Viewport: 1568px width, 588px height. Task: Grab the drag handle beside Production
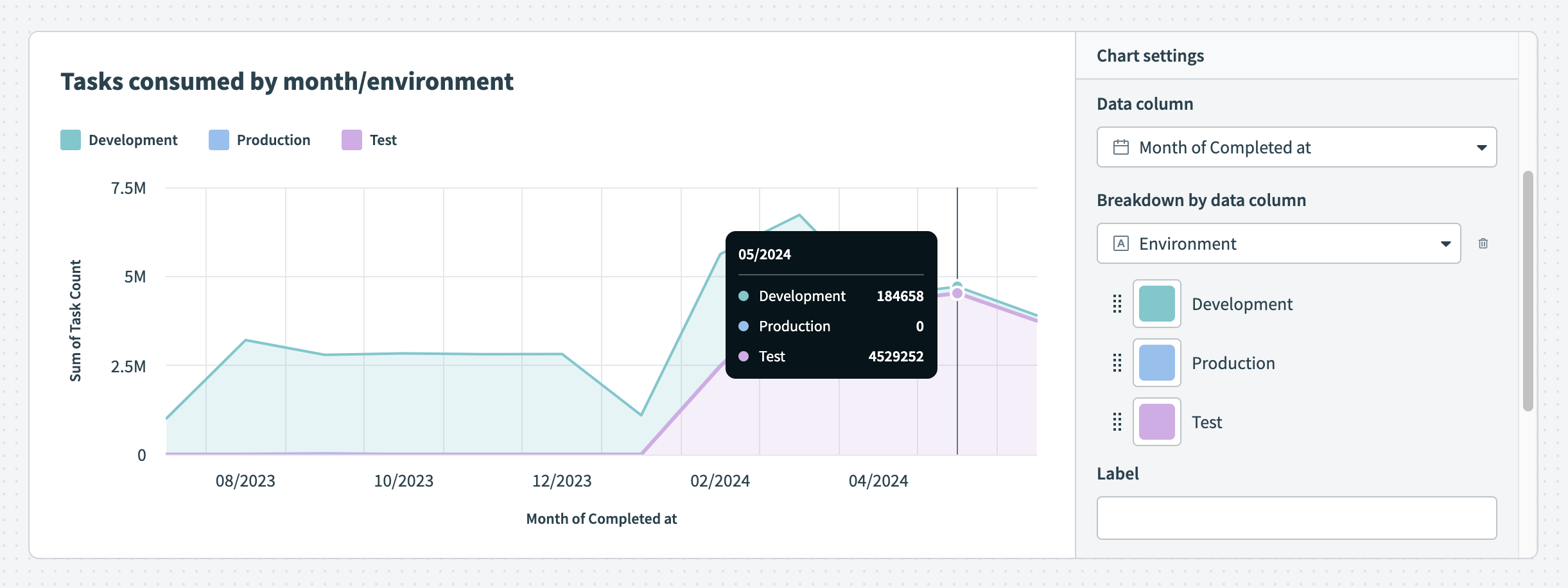(1117, 363)
